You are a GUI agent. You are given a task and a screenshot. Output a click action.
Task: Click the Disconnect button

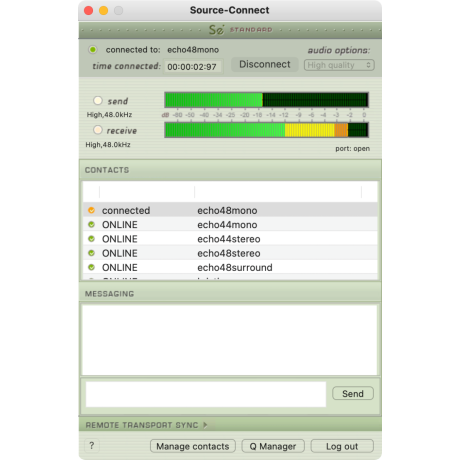(x=265, y=64)
